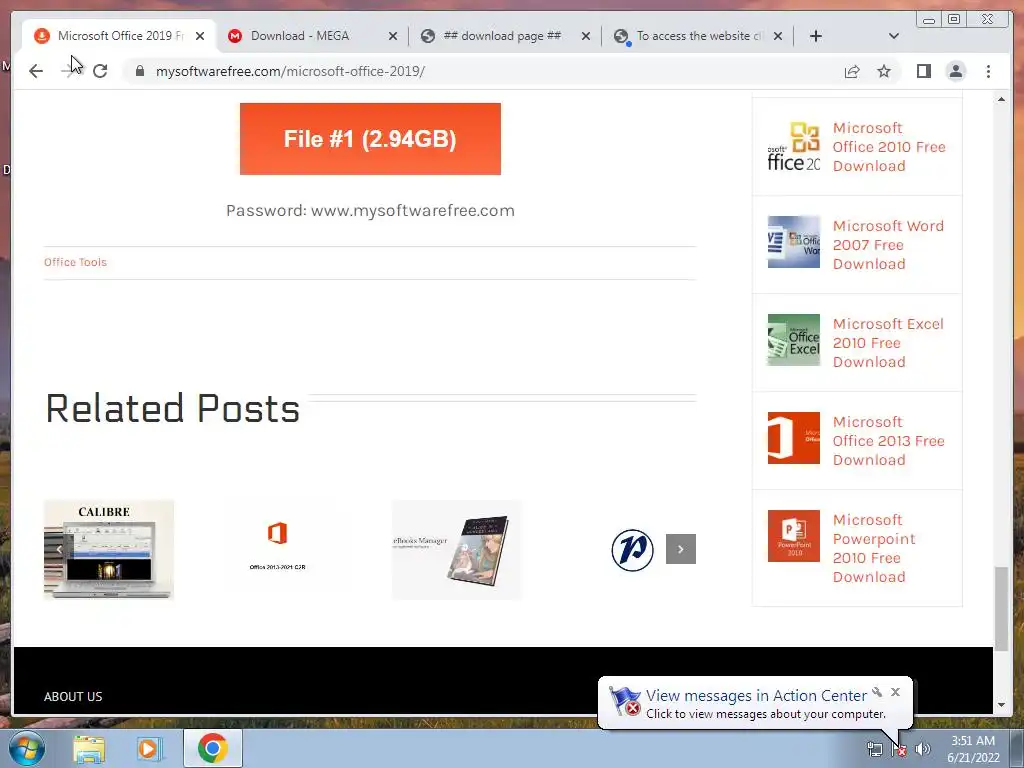This screenshot has height=768, width=1024.
Task: Close the ## download page ## tab
Action: [586, 36]
